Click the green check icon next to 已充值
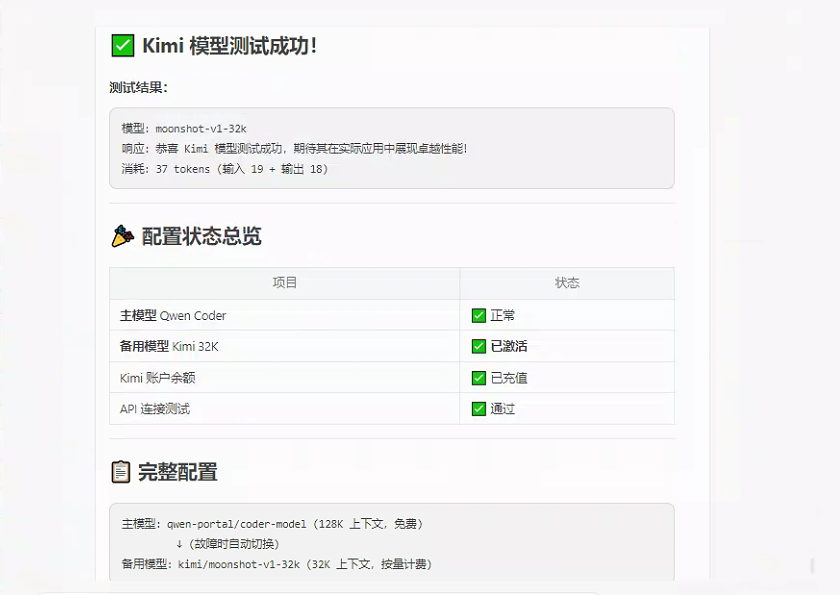This screenshot has height=595, width=840. [479, 378]
